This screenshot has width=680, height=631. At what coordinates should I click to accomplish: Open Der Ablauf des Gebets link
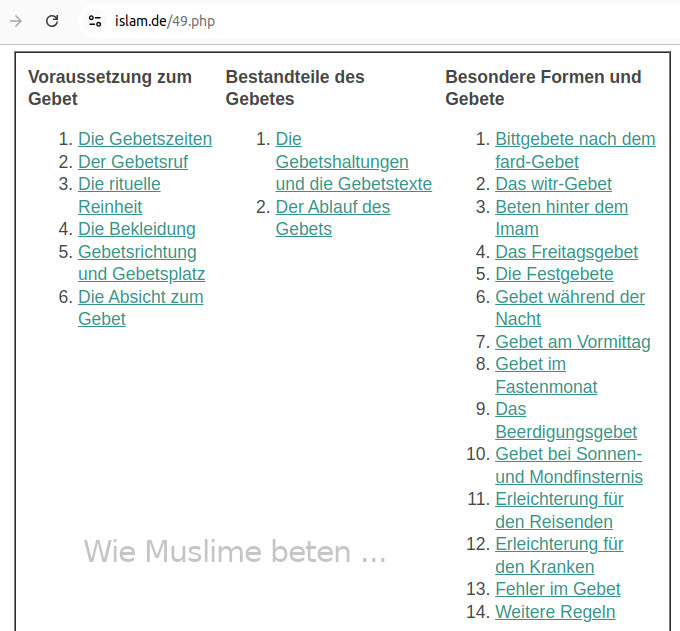click(x=333, y=218)
